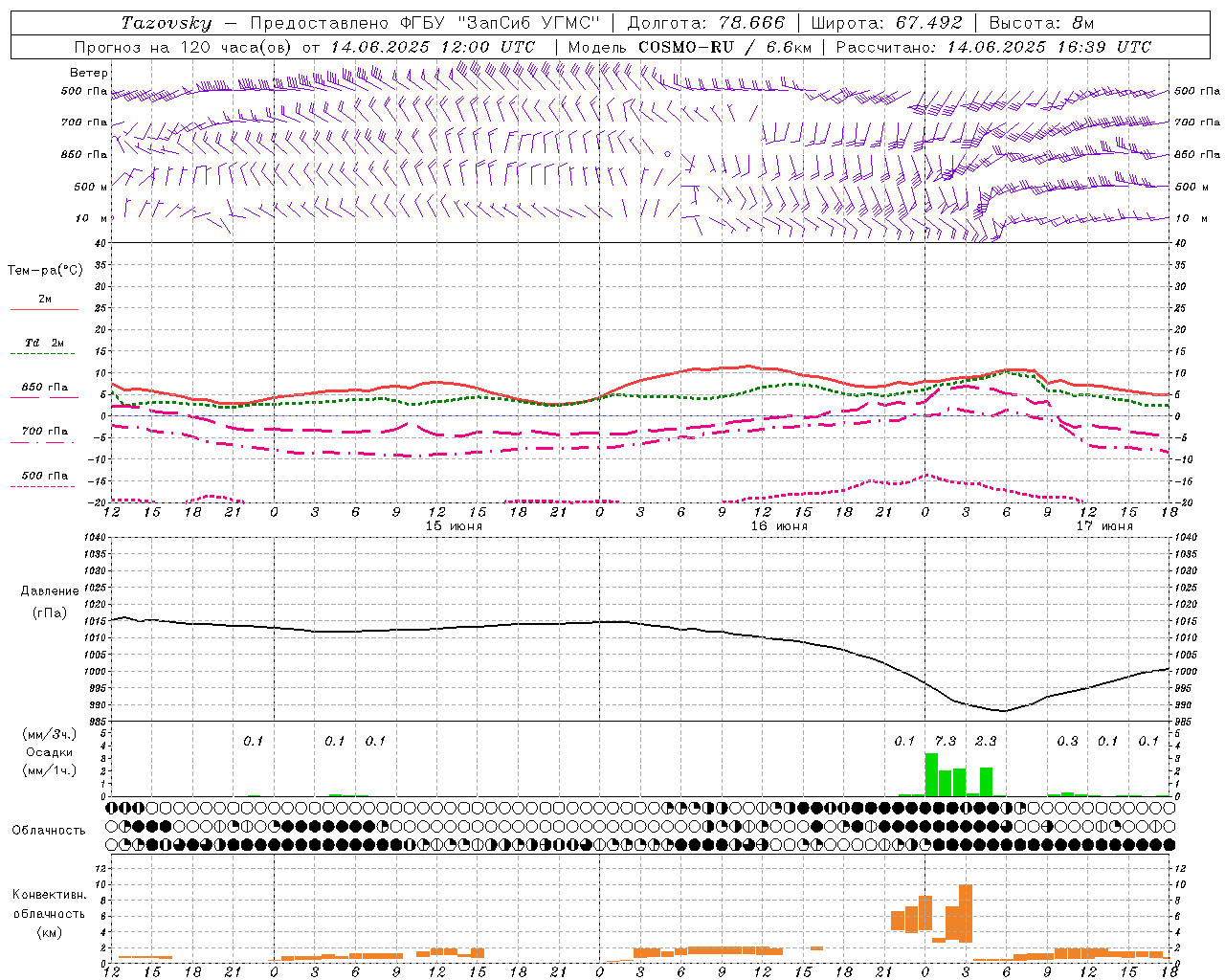This screenshot has width=1225, height=980.
Task: Click the "7.3" precipitation total
Action: pyautogui.click(x=946, y=742)
